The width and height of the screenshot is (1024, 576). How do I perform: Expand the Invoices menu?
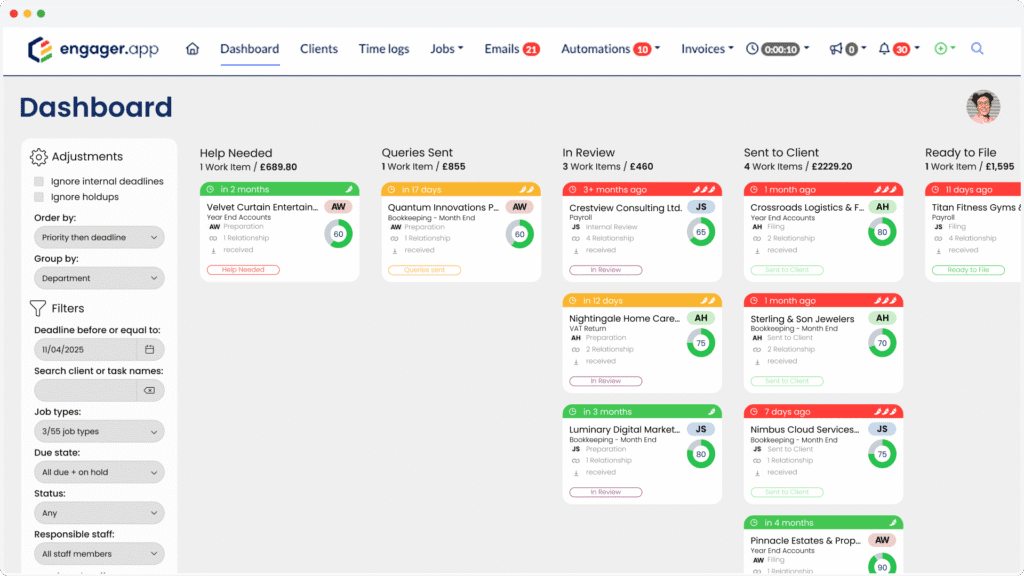tap(707, 49)
